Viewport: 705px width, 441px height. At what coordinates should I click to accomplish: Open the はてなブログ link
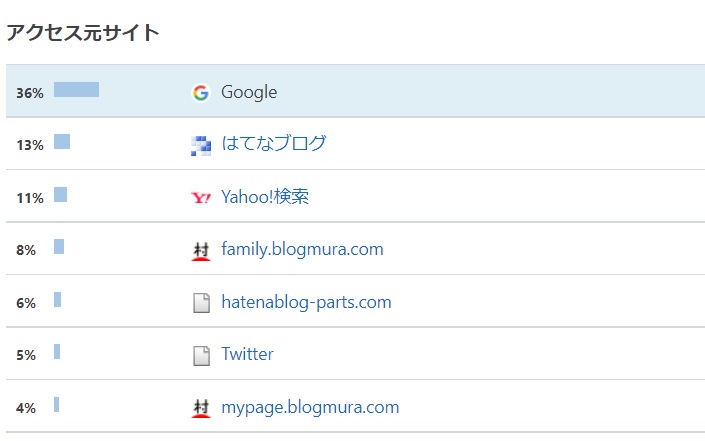click(274, 143)
